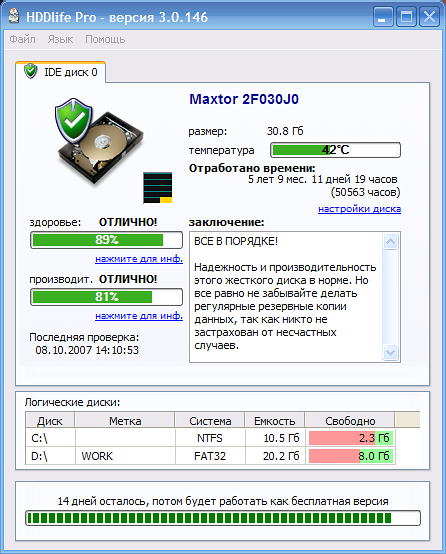This screenshot has height=554, width=446.
Task: Click the black striped level indicator icon
Action: coord(158,188)
